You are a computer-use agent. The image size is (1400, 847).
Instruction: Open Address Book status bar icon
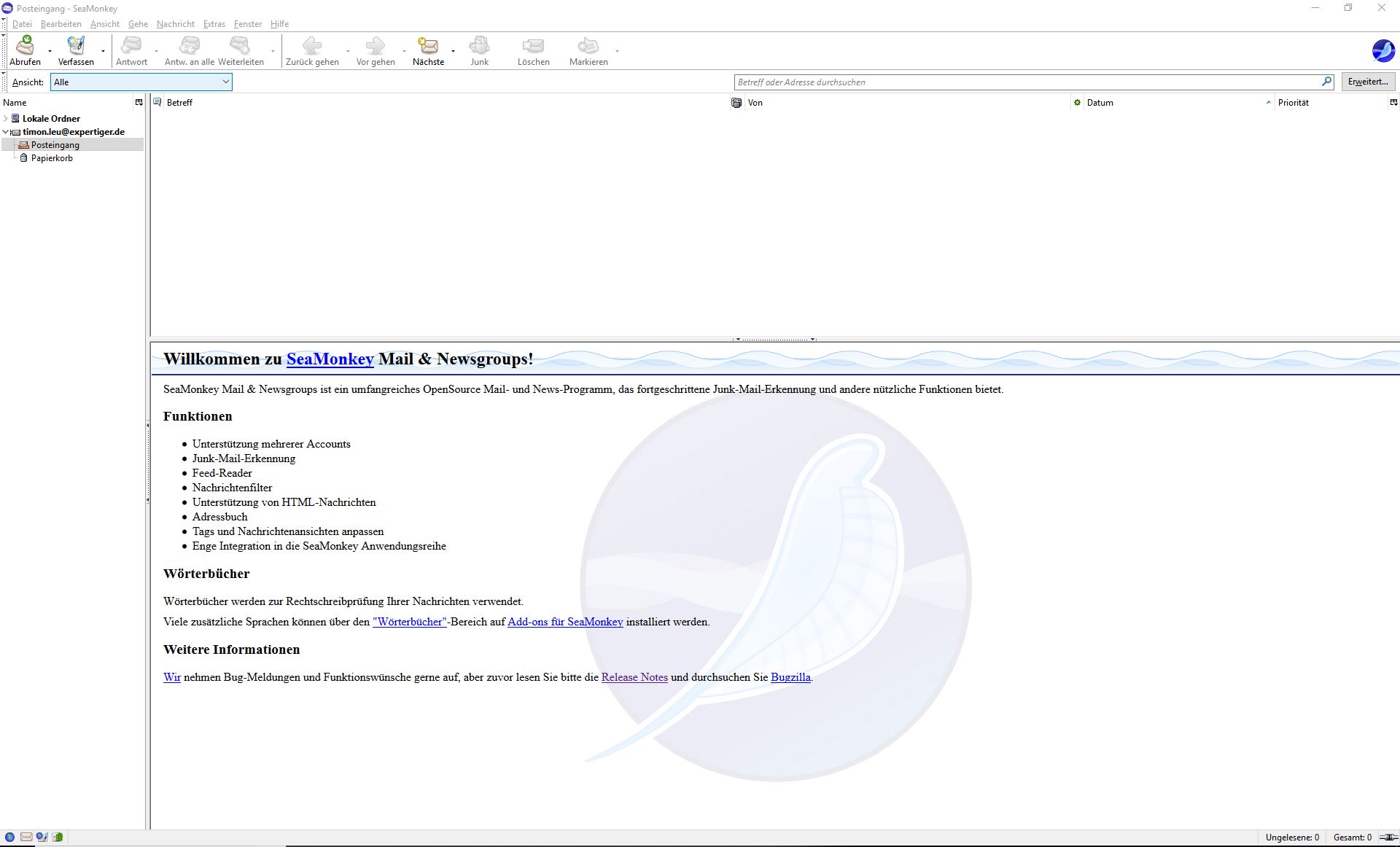[58, 838]
